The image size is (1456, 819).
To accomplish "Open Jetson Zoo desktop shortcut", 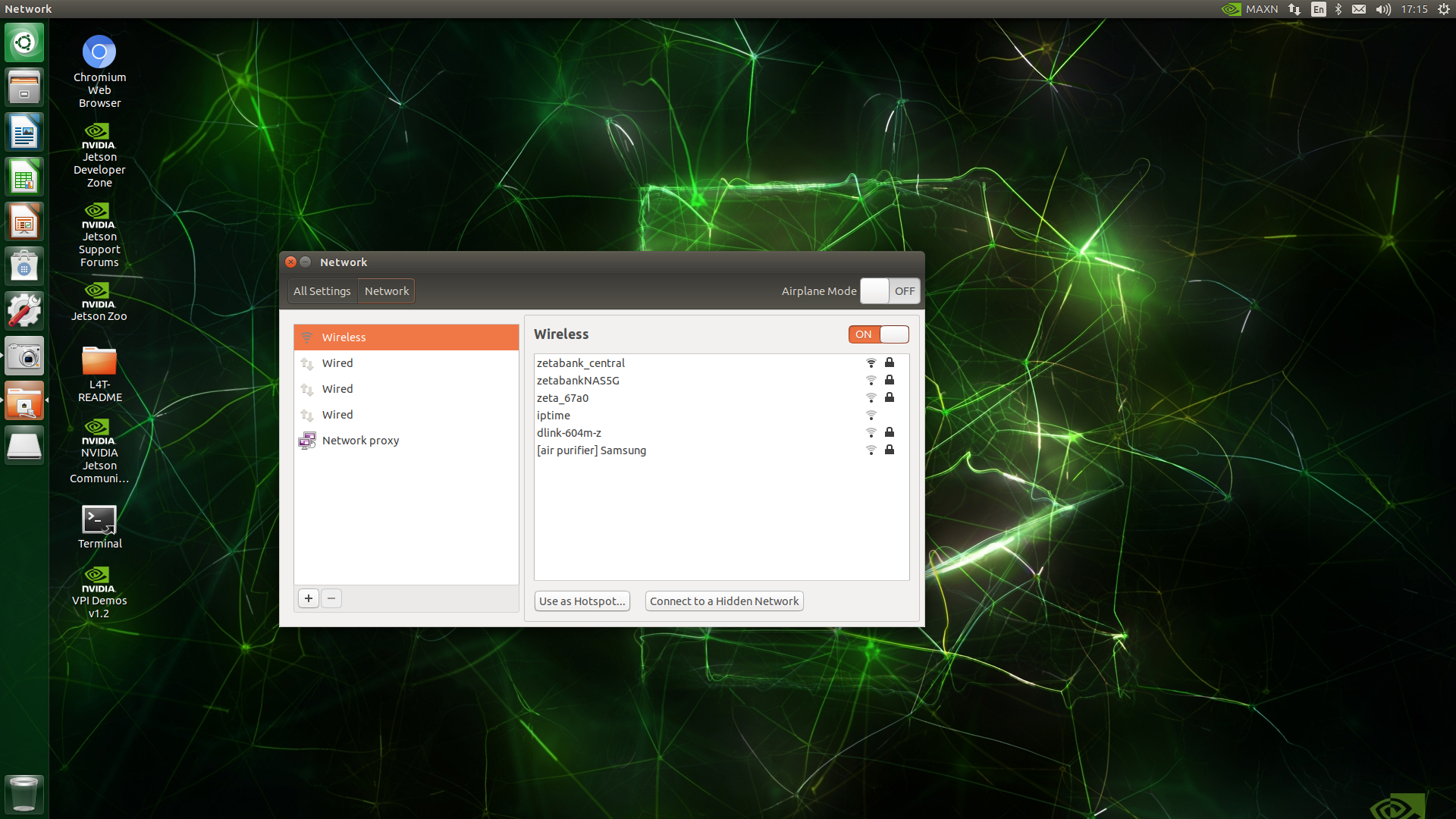I will 99,301.
